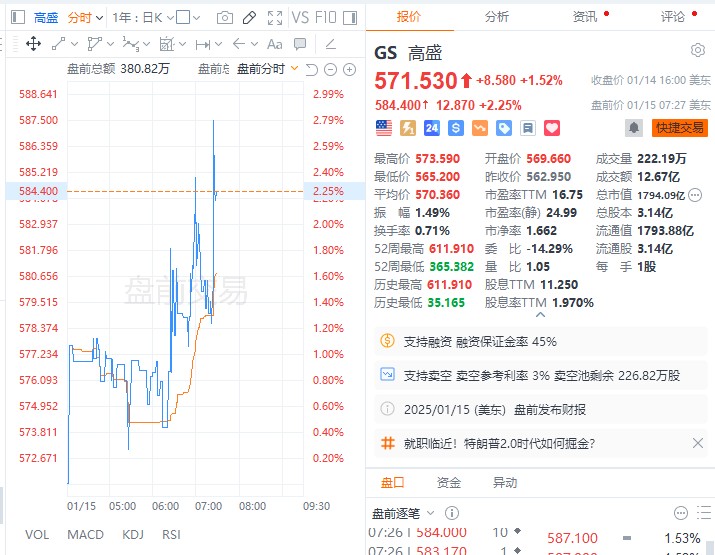This screenshot has height=555, width=715.
Task: Switch to the 评论 tab
Action: [x=673, y=17]
